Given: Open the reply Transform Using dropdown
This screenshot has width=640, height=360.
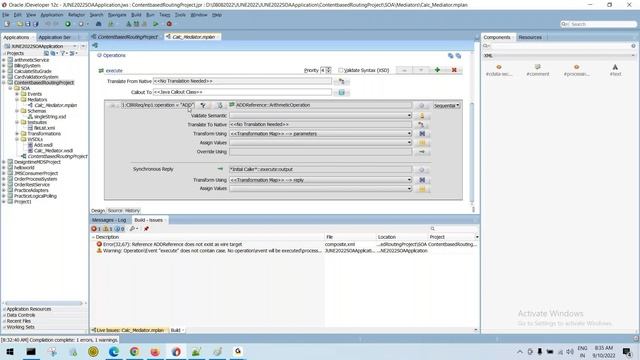Looking at the screenshot, I should tap(409, 180).
